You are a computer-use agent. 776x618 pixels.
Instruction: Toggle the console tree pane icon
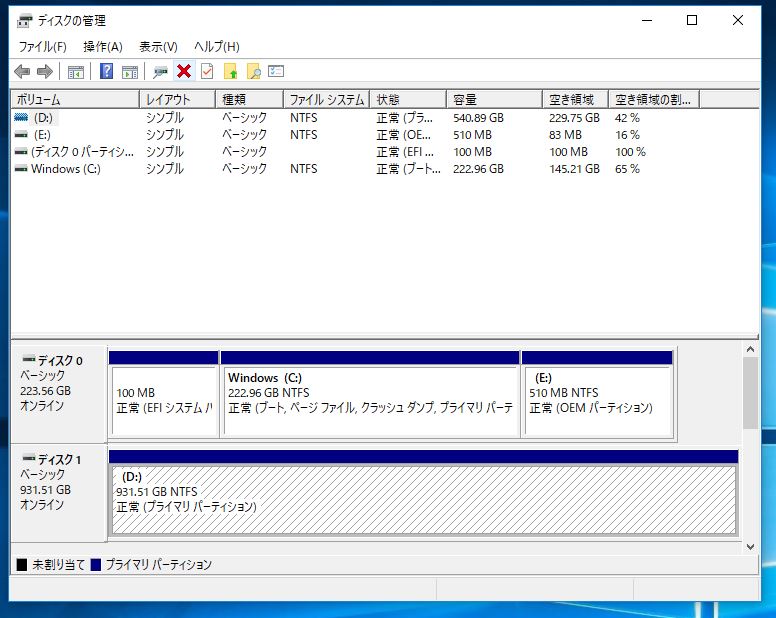tap(75, 71)
